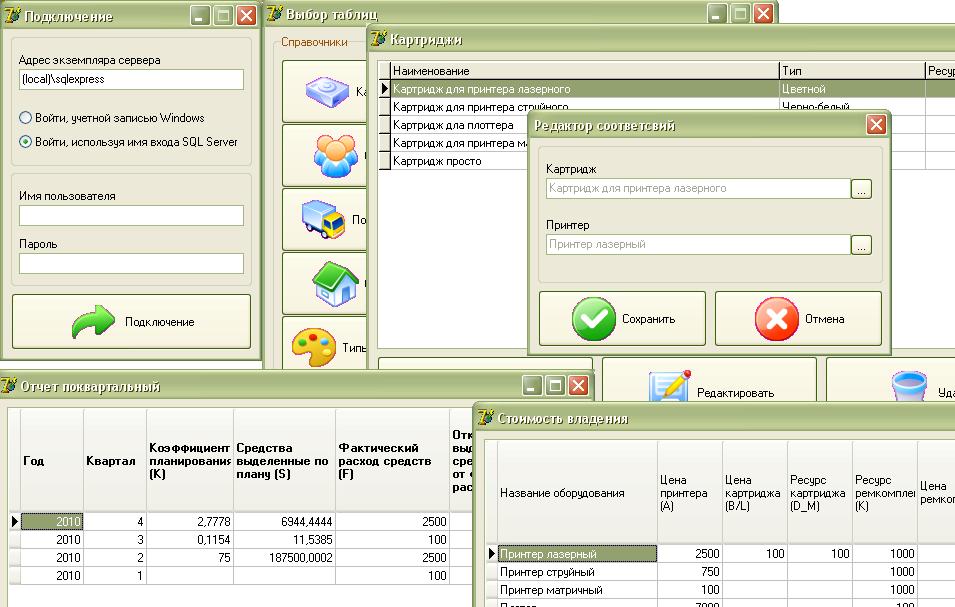Select SQL Server login name radio option
The width and height of the screenshot is (955, 607).
(26, 142)
